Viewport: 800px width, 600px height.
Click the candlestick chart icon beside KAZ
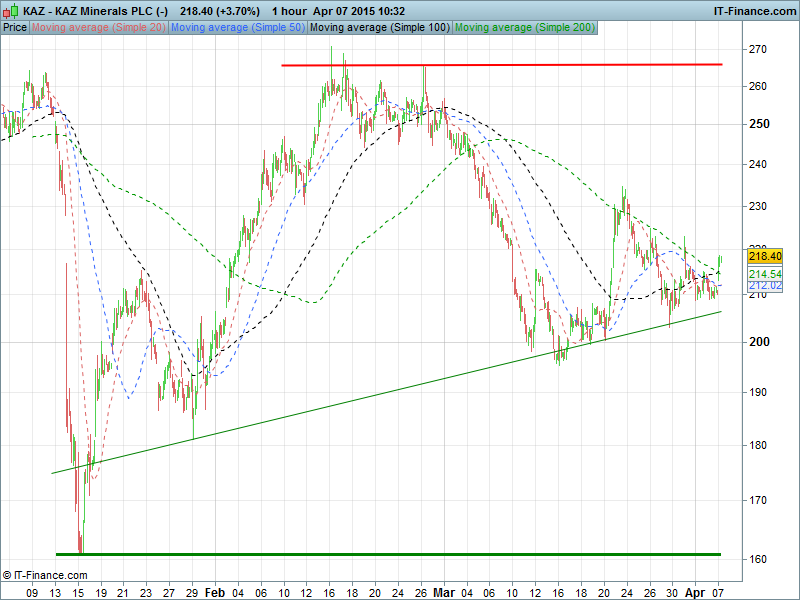pyautogui.click(x=10, y=10)
